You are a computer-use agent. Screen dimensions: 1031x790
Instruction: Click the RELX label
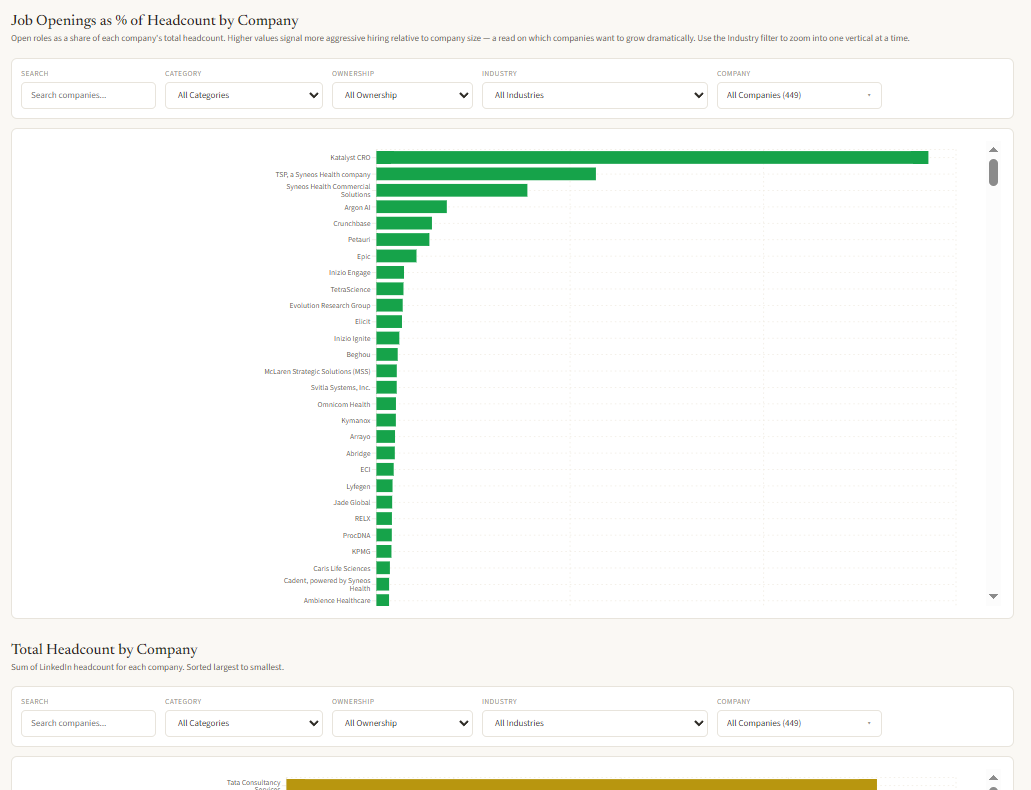(362, 519)
